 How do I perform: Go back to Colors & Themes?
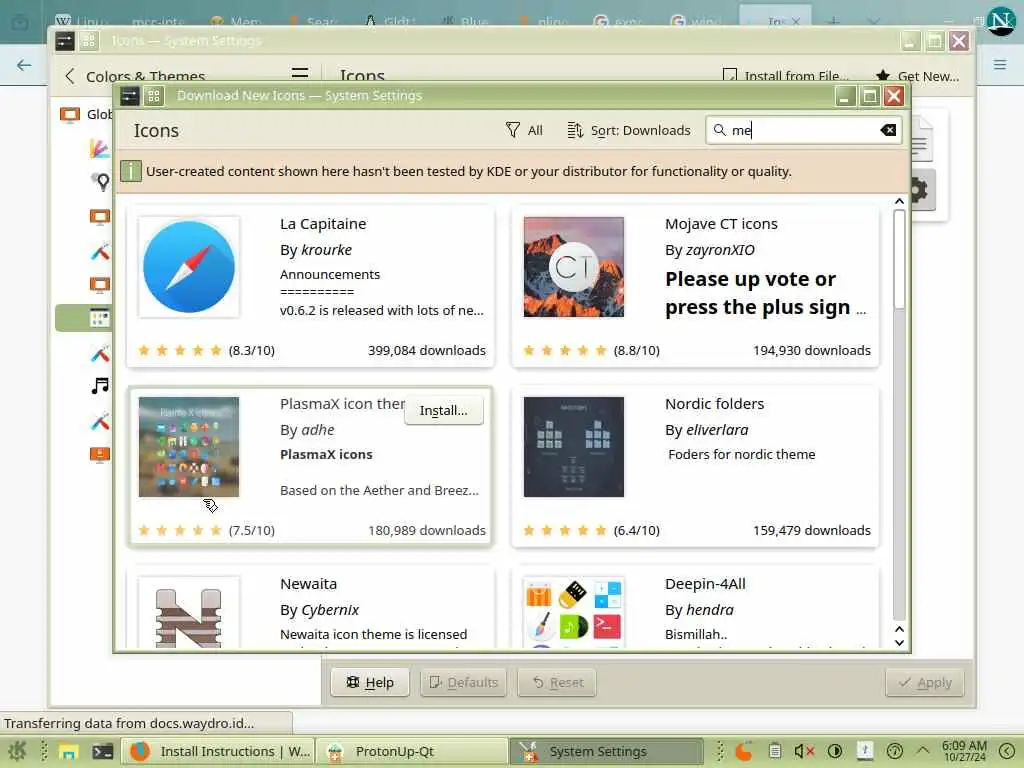(x=136, y=76)
